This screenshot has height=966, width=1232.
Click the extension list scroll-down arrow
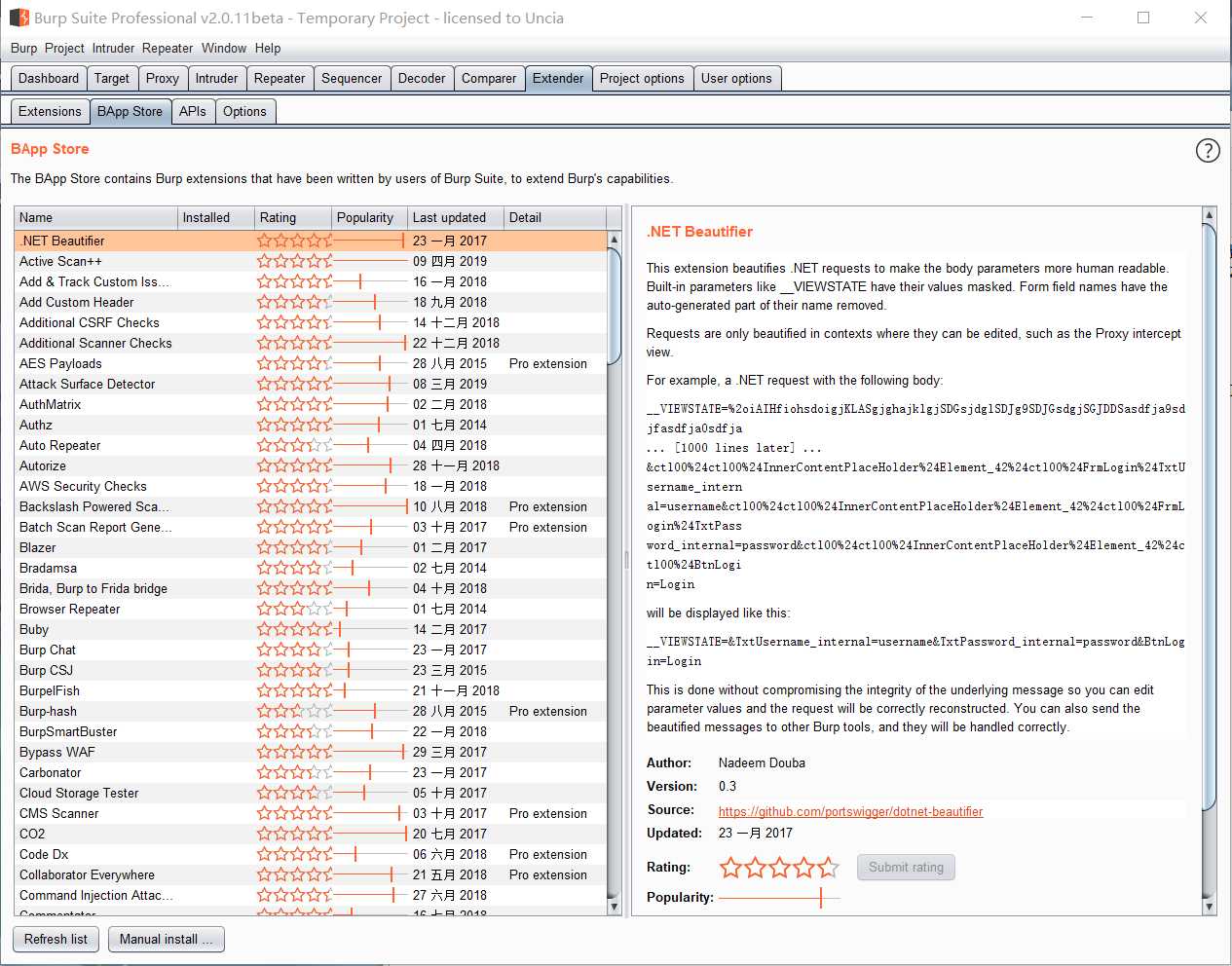pos(614,906)
